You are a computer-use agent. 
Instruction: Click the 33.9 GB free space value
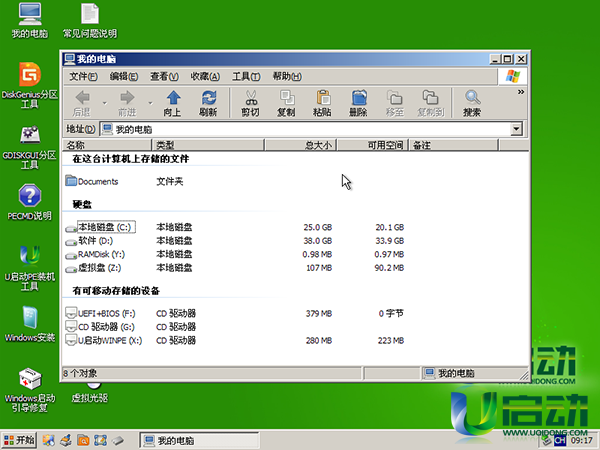pyautogui.click(x=390, y=241)
